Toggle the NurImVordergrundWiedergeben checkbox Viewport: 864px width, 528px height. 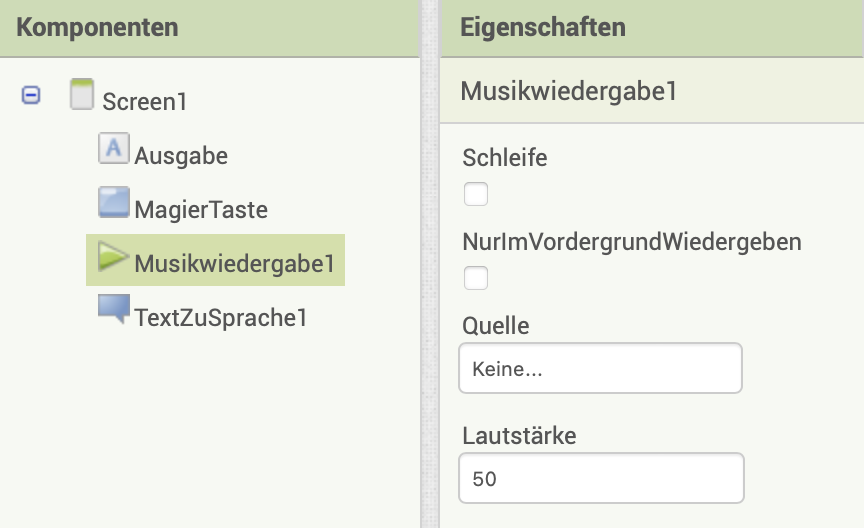click(476, 278)
